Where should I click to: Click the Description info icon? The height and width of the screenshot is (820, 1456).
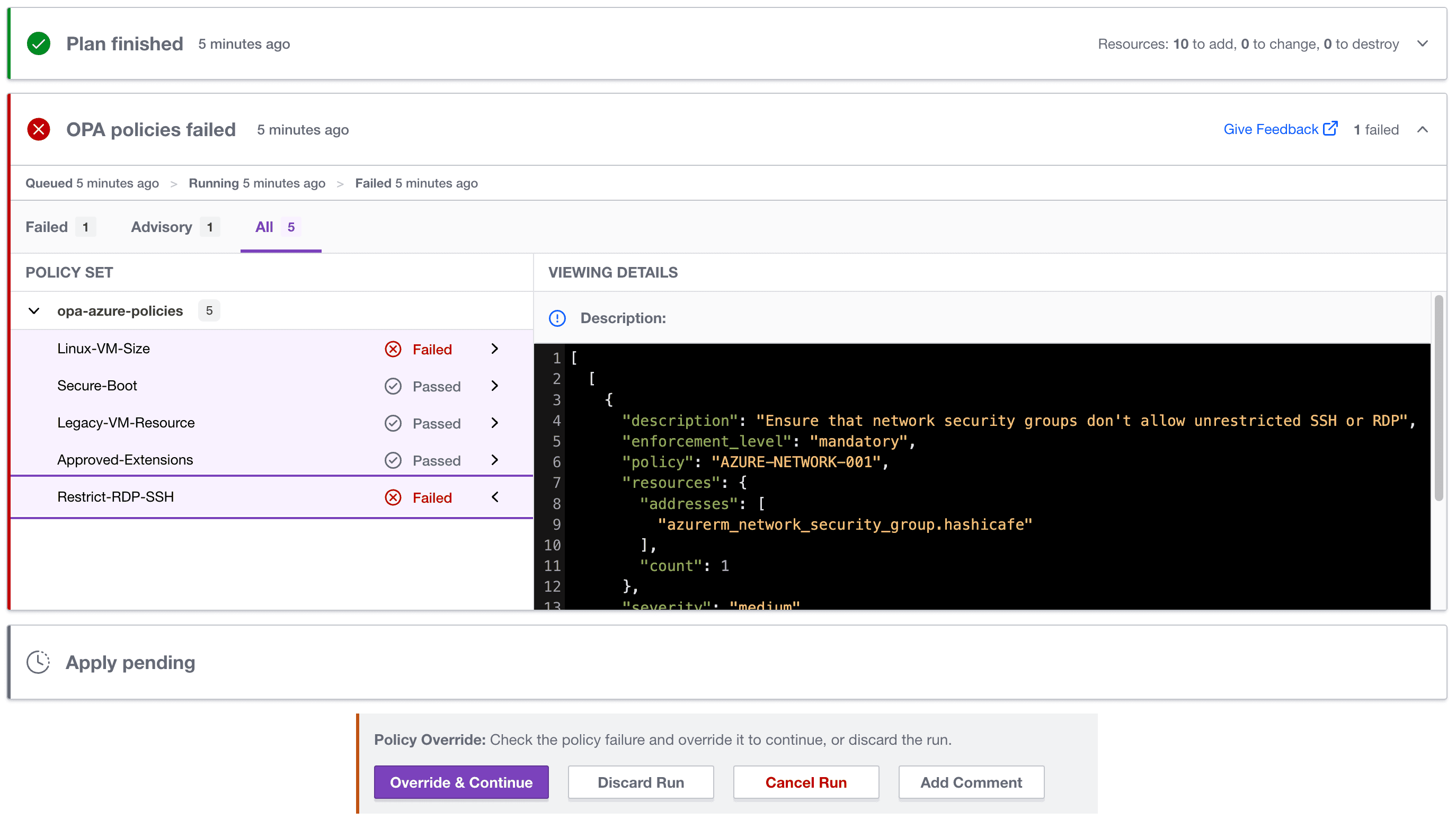coord(557,318)
